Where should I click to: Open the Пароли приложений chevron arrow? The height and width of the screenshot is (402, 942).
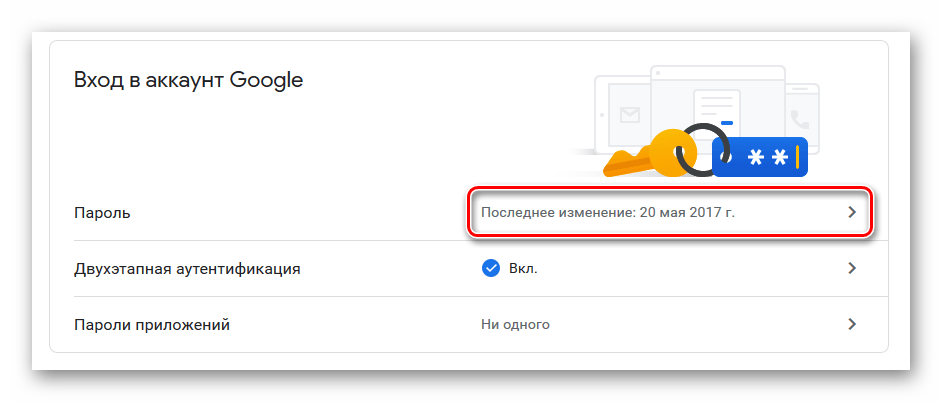point(852,324)
